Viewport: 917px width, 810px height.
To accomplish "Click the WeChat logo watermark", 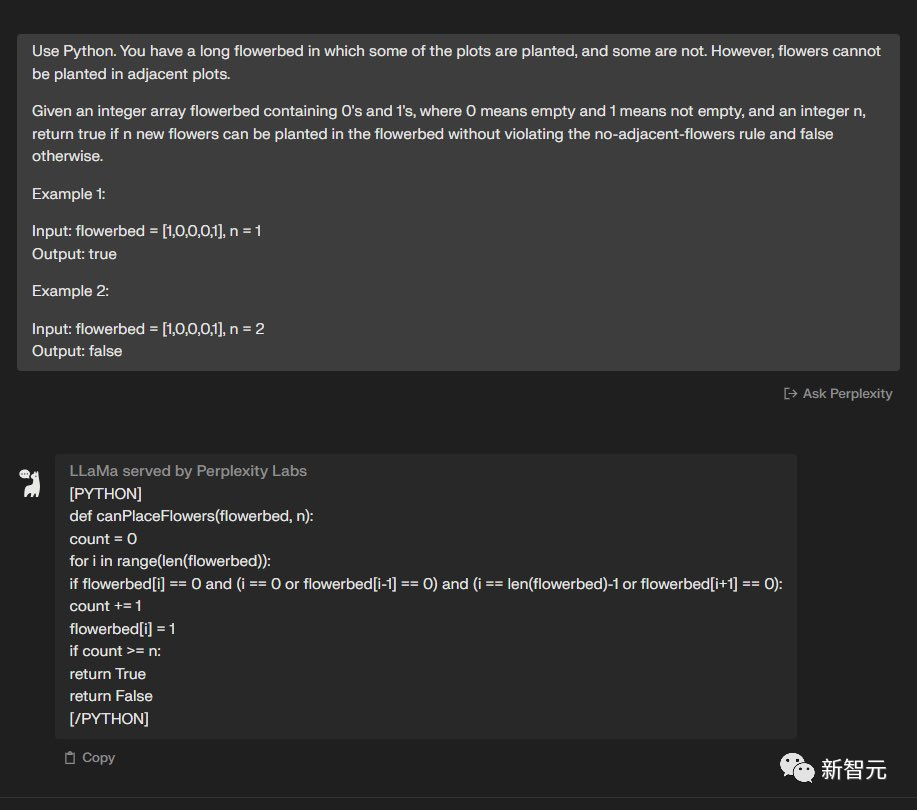I will click(x=797, y=768).
